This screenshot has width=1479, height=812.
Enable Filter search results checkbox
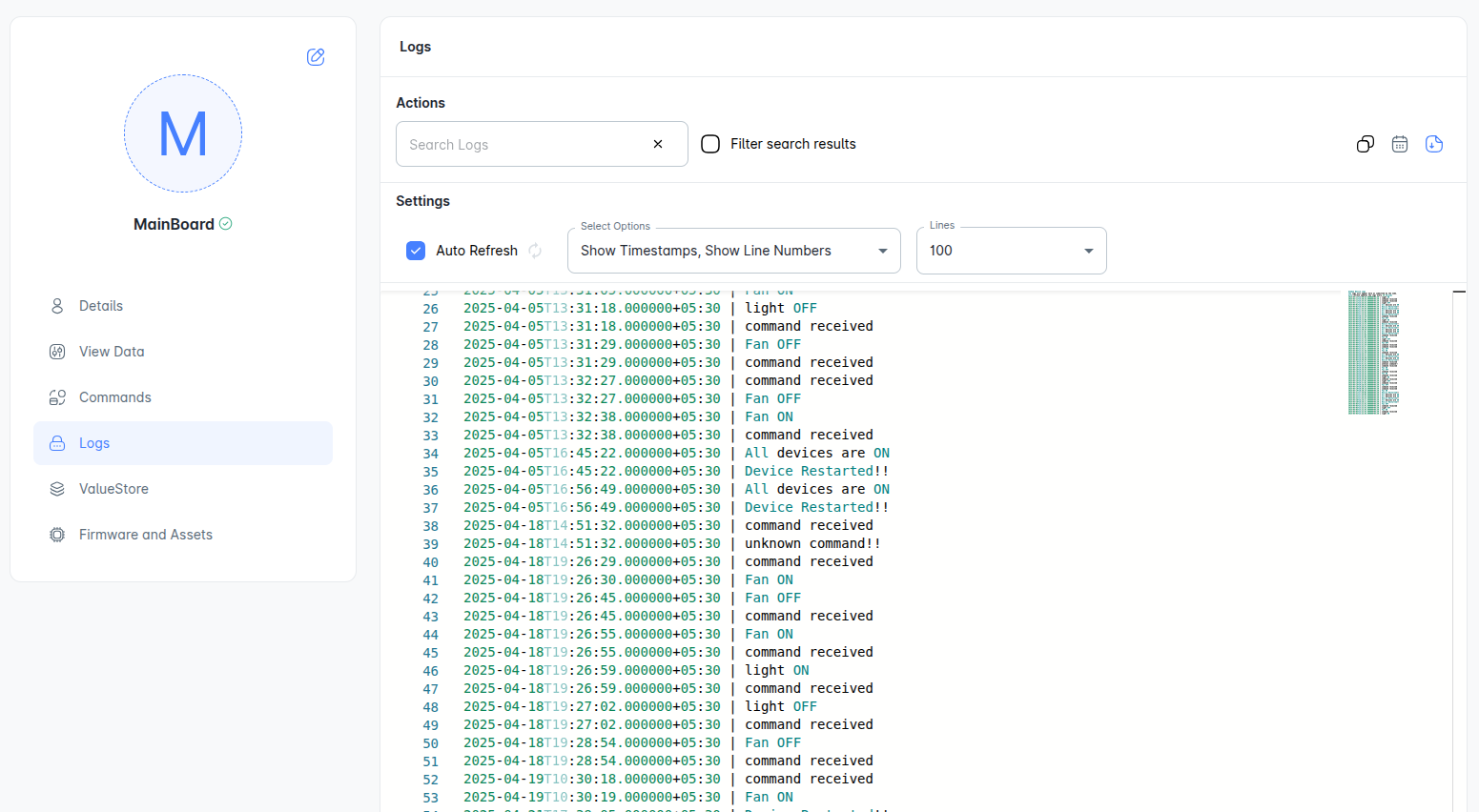coord(710,144)
